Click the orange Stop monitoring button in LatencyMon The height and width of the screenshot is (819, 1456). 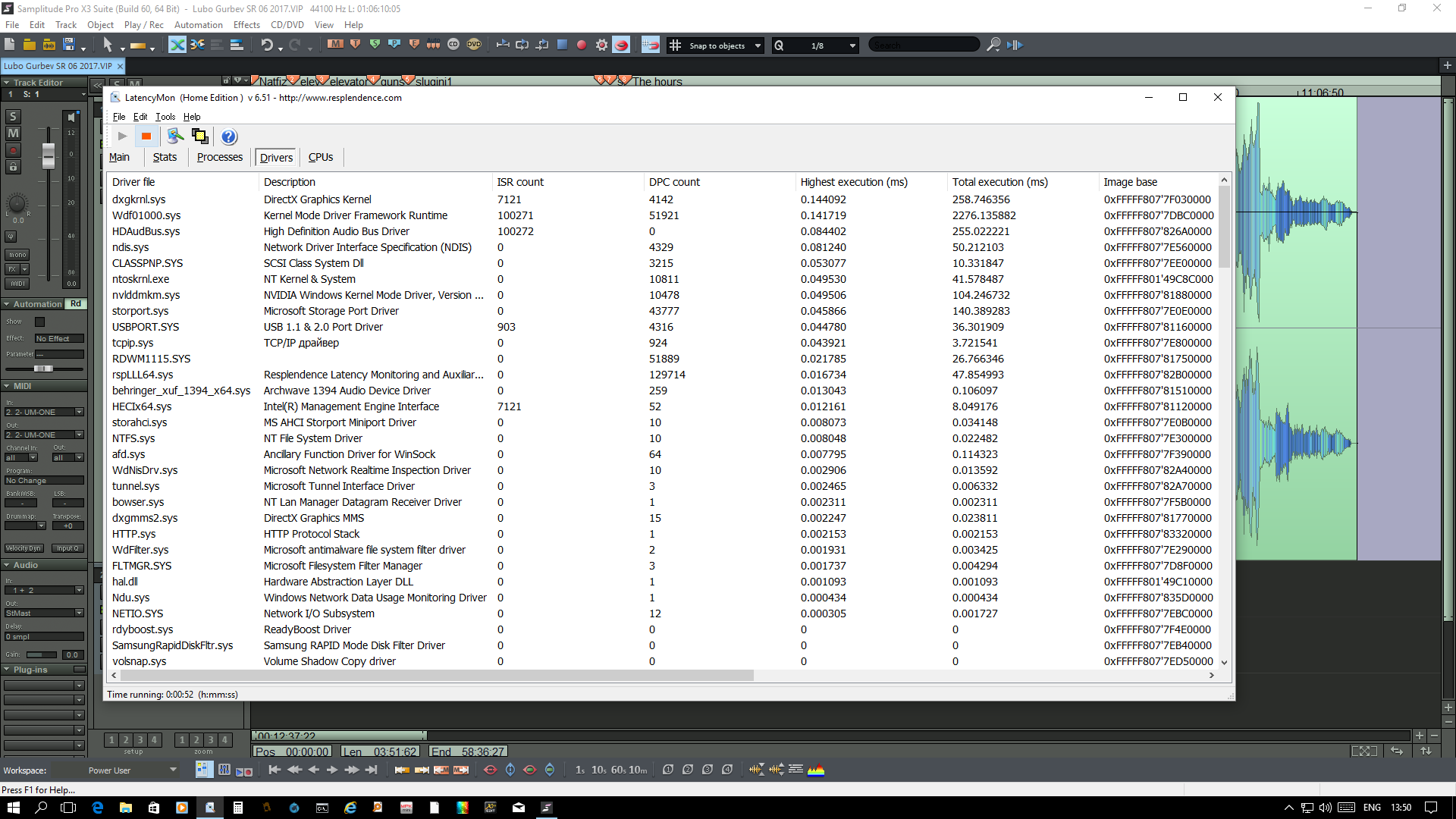(146, 136)
